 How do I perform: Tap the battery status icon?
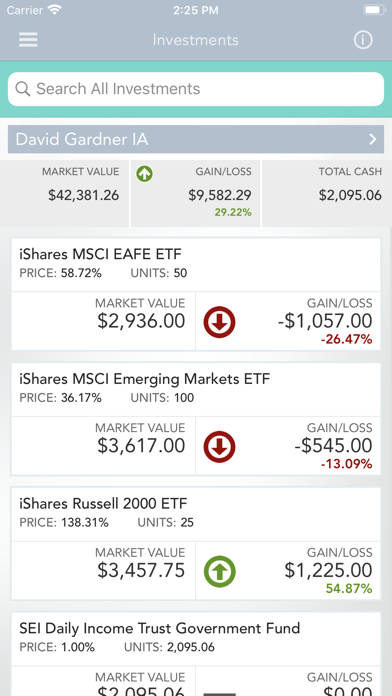(374, 10)
